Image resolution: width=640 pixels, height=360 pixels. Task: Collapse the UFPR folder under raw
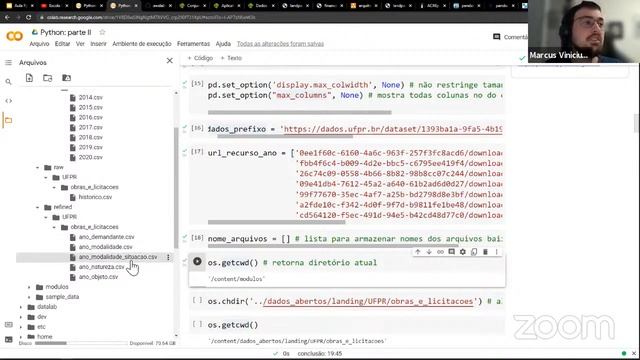click(x=46, y=177)
